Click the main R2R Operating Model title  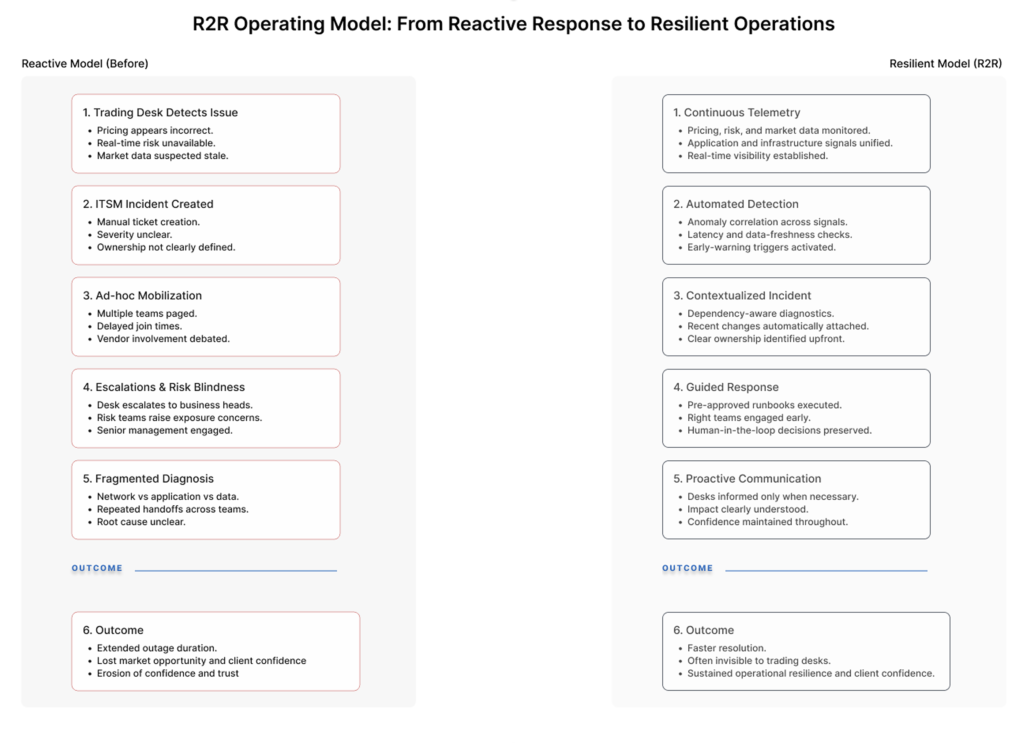tap(512, 24)
